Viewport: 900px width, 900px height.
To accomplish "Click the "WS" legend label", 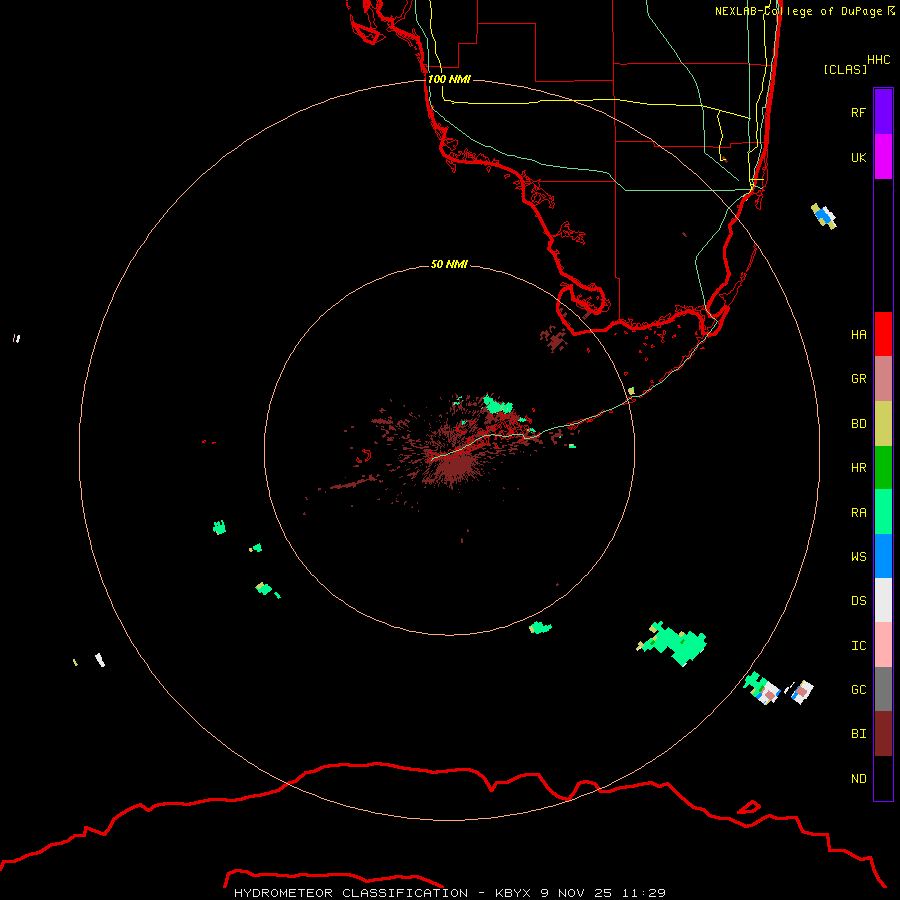I will click(858, 557).
